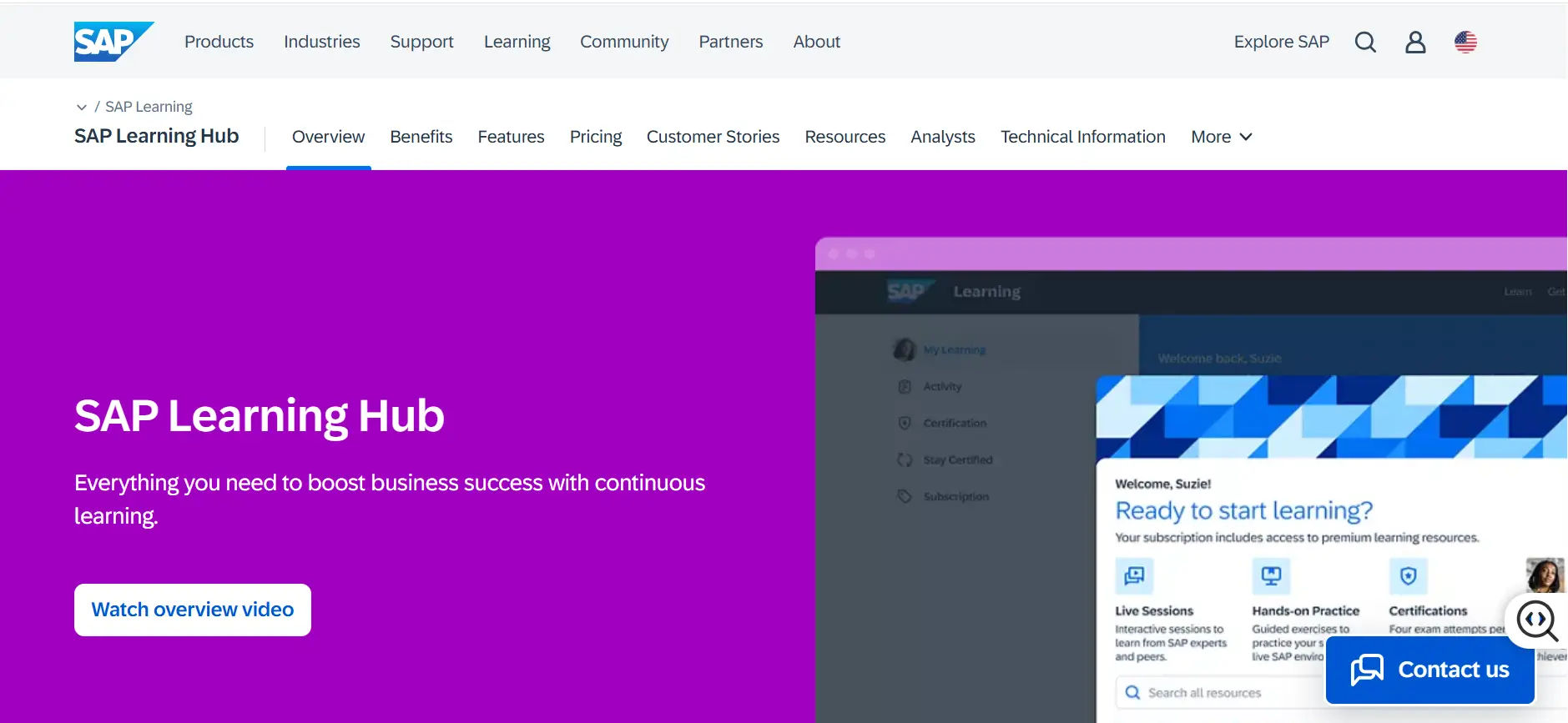The image size is (1568, 723).
Task: Open the Customer Stories tab
Action: [x=713, y=137]
